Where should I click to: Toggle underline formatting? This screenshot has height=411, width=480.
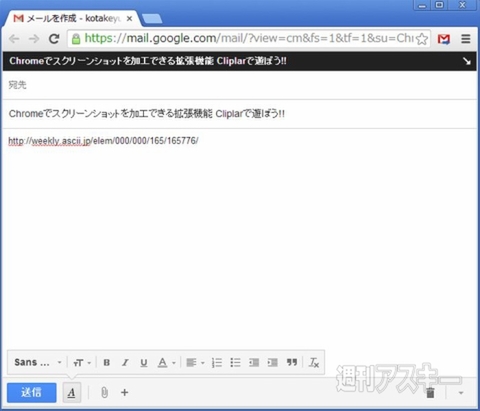pyautogui.click(x=144, y=362)
